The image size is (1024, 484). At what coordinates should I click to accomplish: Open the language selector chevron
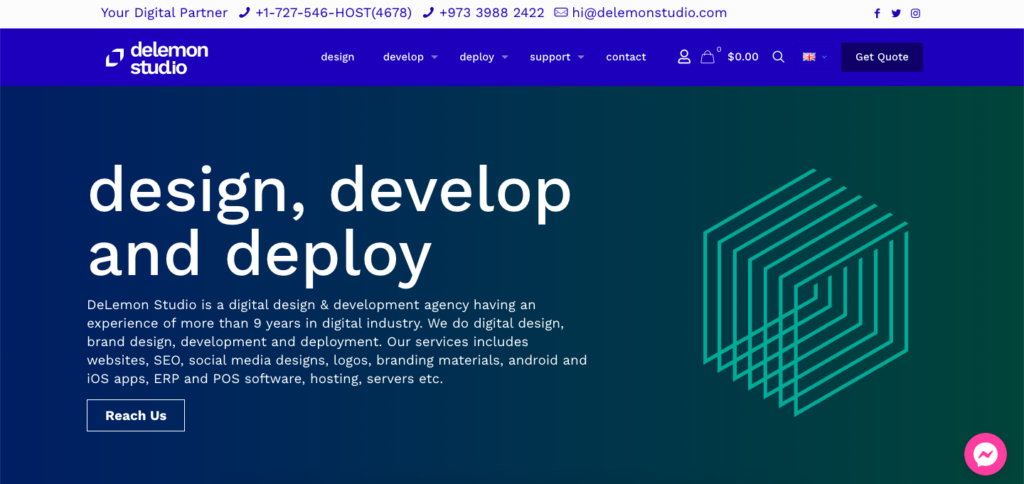click(x=824, y=57)
